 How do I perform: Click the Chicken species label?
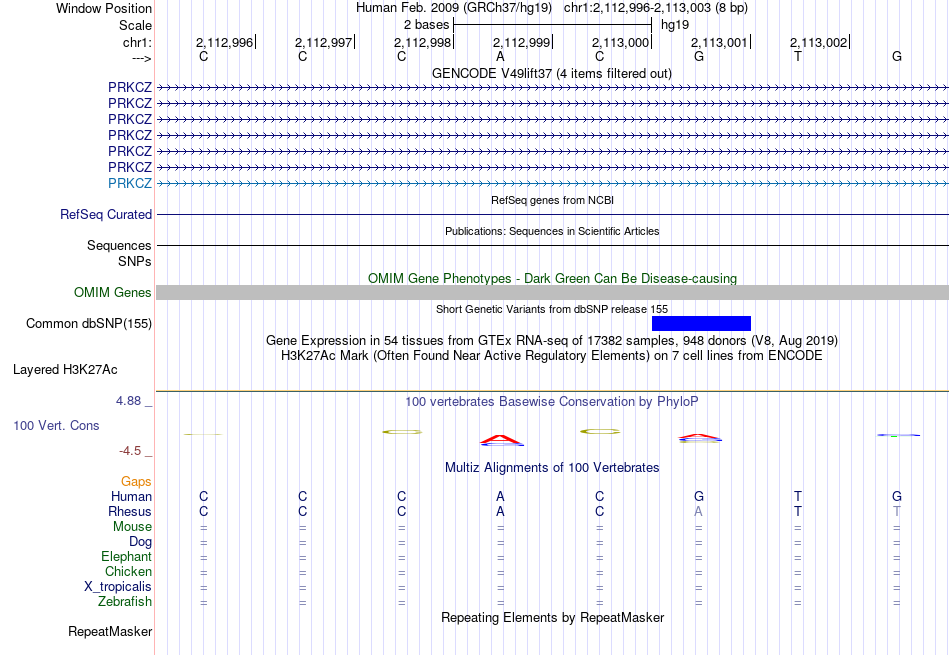tap(128, 571)
